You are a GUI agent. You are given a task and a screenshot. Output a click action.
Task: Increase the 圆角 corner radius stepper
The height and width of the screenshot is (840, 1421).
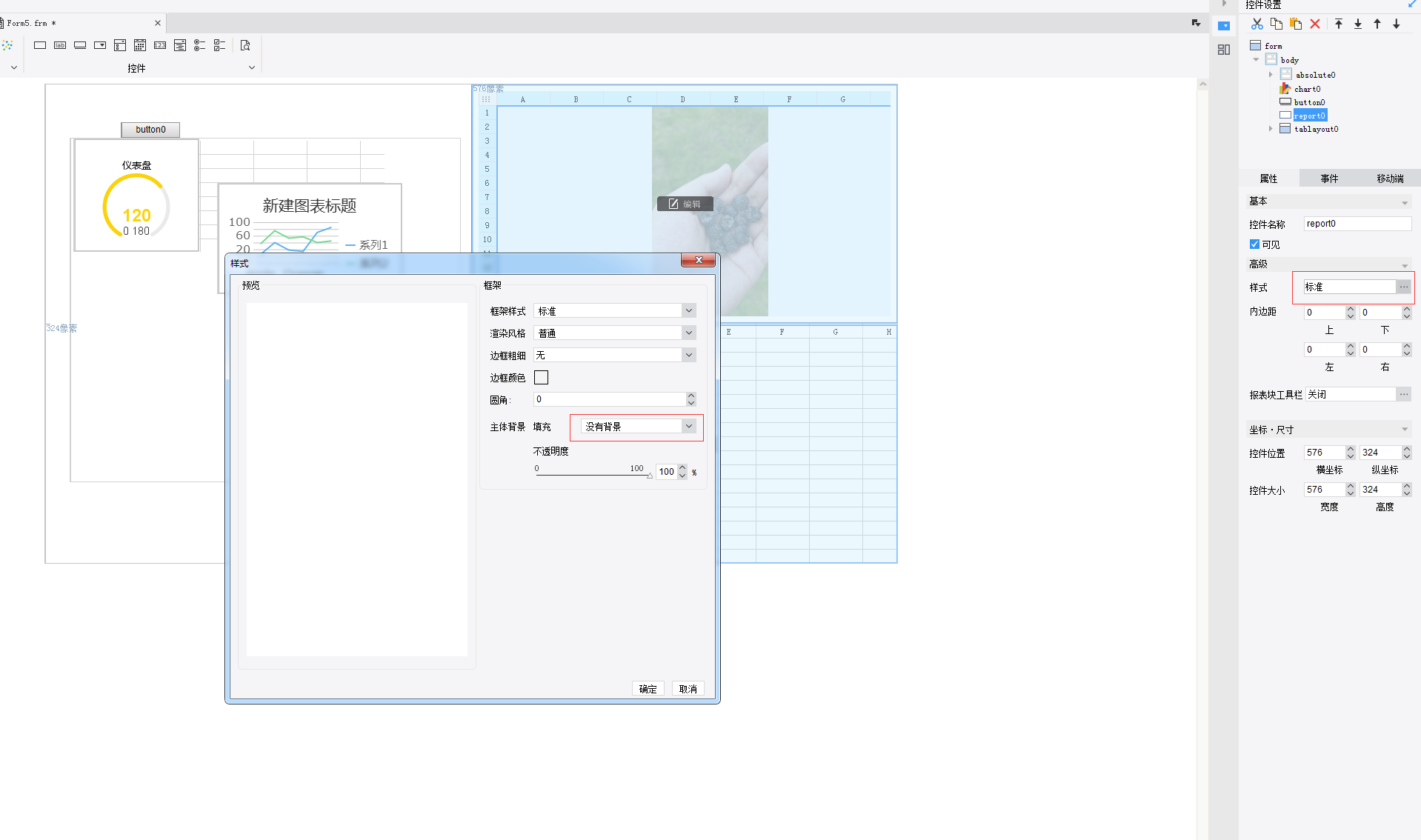coord(690,396)
